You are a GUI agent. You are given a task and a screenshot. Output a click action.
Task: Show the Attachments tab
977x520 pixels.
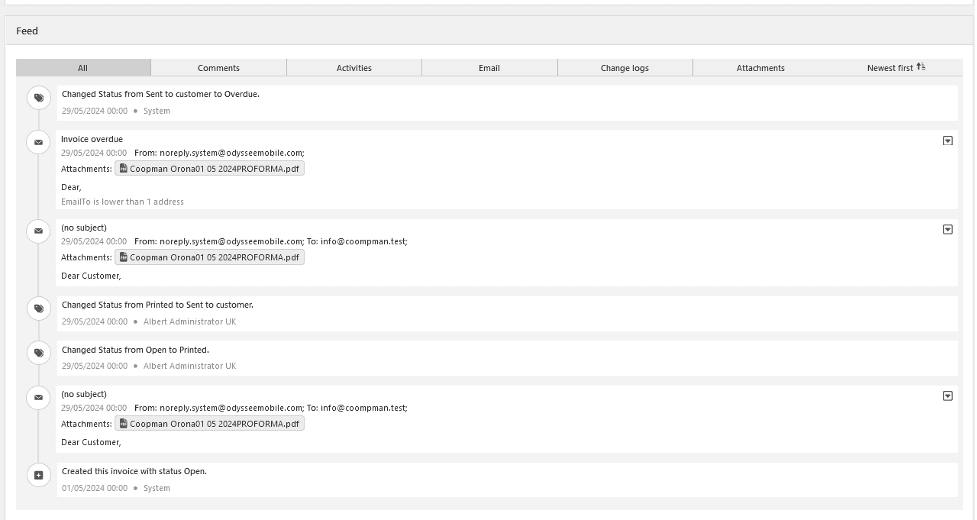tap(760, 68)
